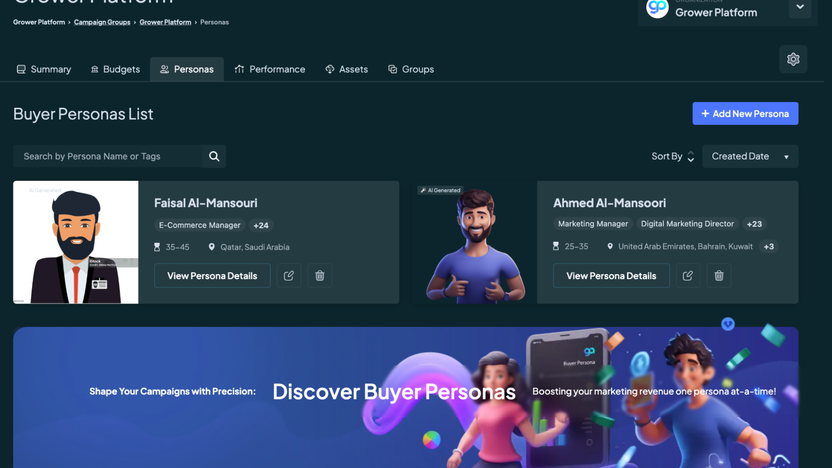This screenshot has height=468, width=832.
Task: Delete Ahmed Al-Mansoori persona with trash icon
Action: click(x=719, y=276)
